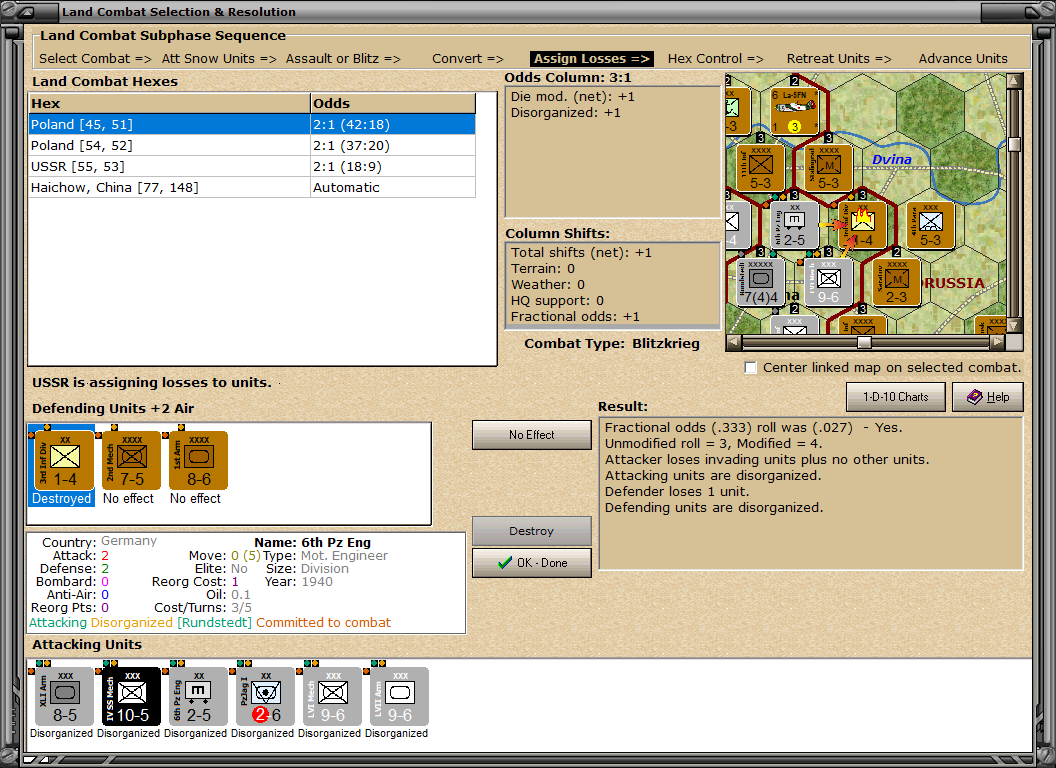This screenshot has width=1056, height=768.
Task: Click the Committed to combat status text
Action: 323,622
